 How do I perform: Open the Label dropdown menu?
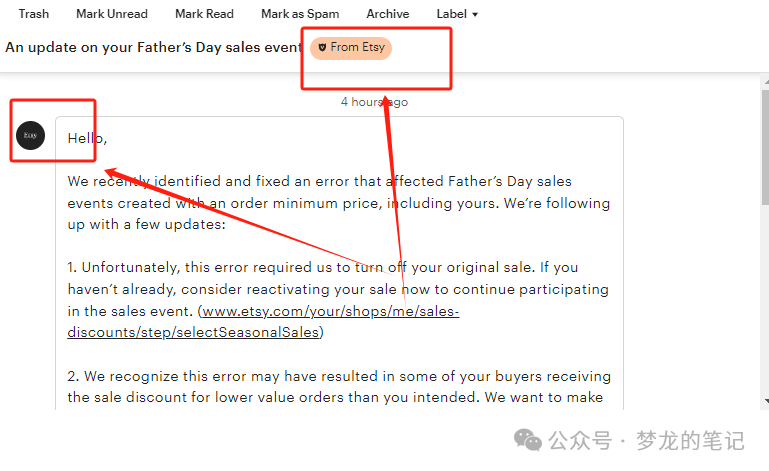coord(457,14)
